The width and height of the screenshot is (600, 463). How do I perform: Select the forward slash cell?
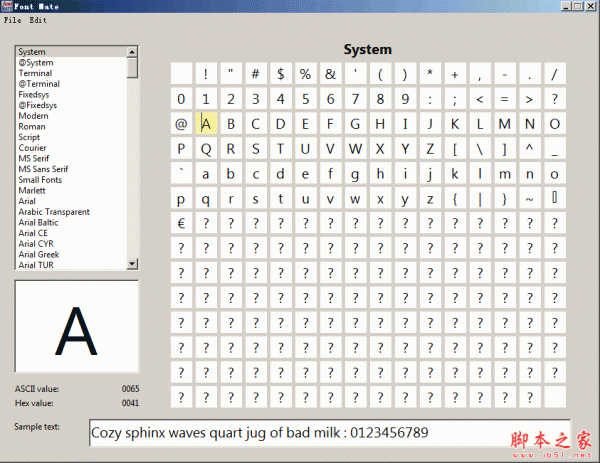(554, 73)
